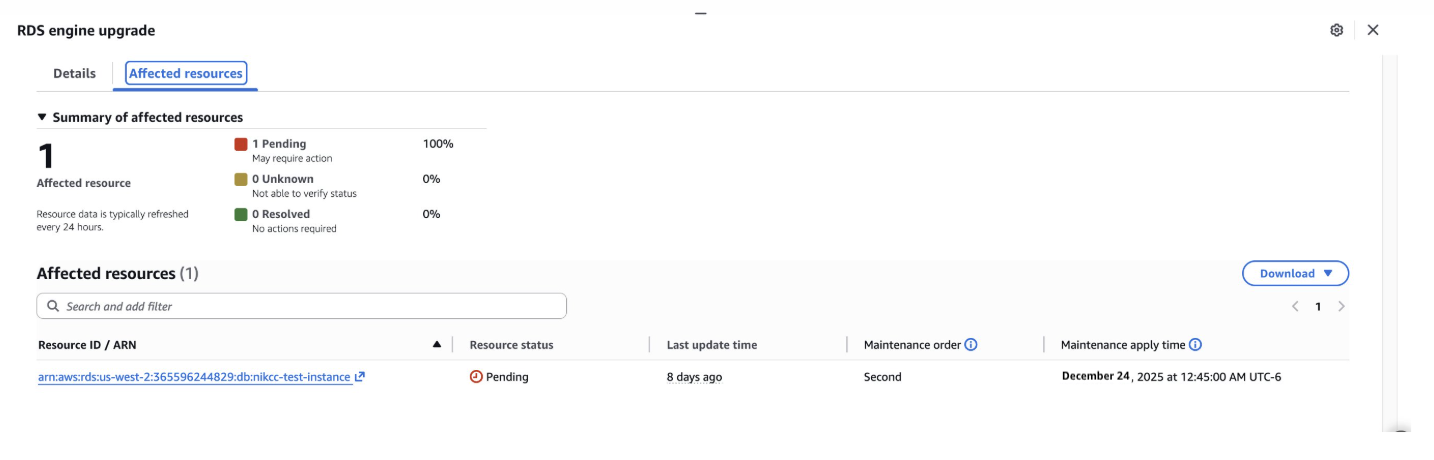This screenshot has width=1434, height=460.
Task: Go to the next results page arrow
Action: click(x=1342, y=306)
